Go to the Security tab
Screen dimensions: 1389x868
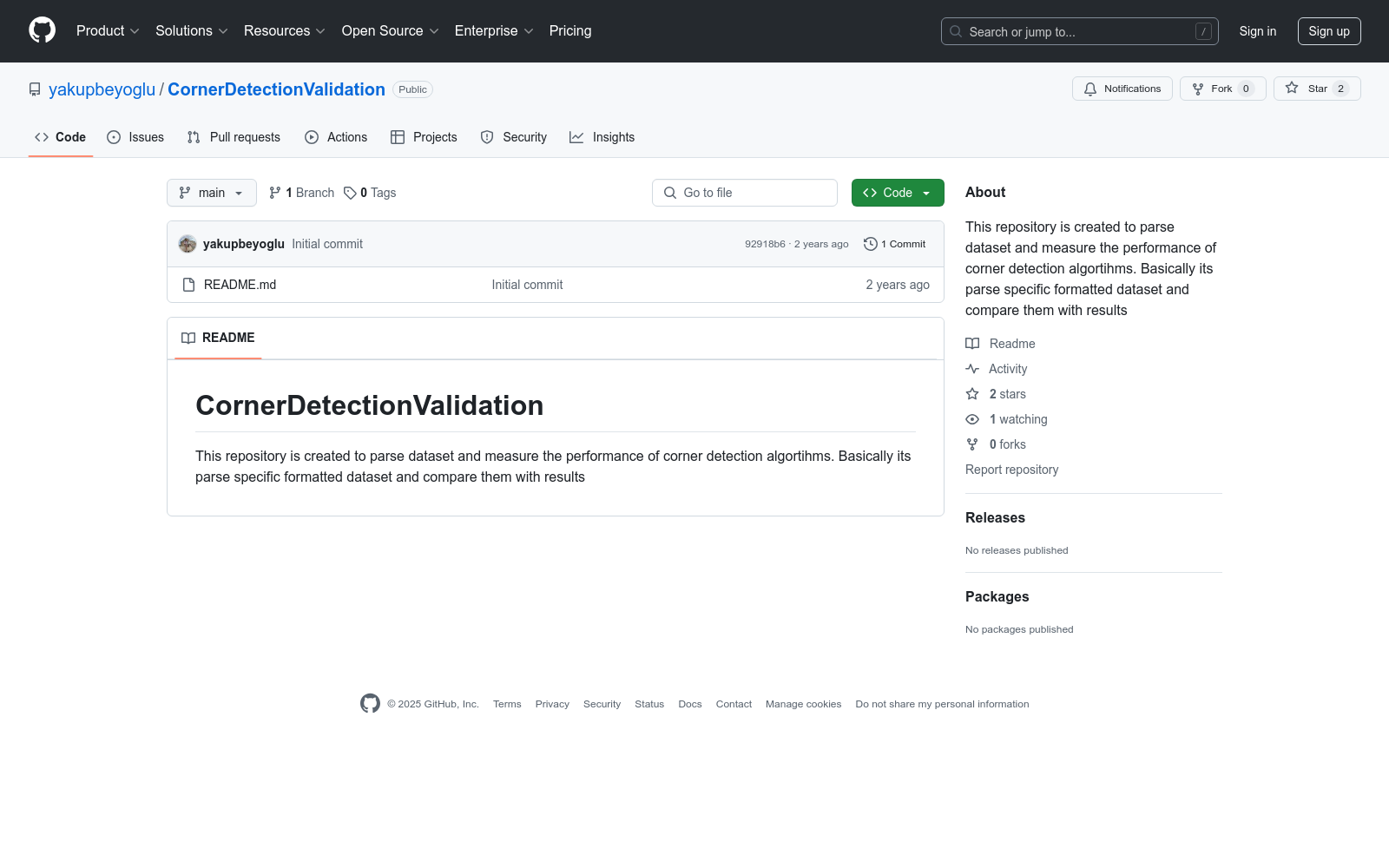tap(514, 137)
